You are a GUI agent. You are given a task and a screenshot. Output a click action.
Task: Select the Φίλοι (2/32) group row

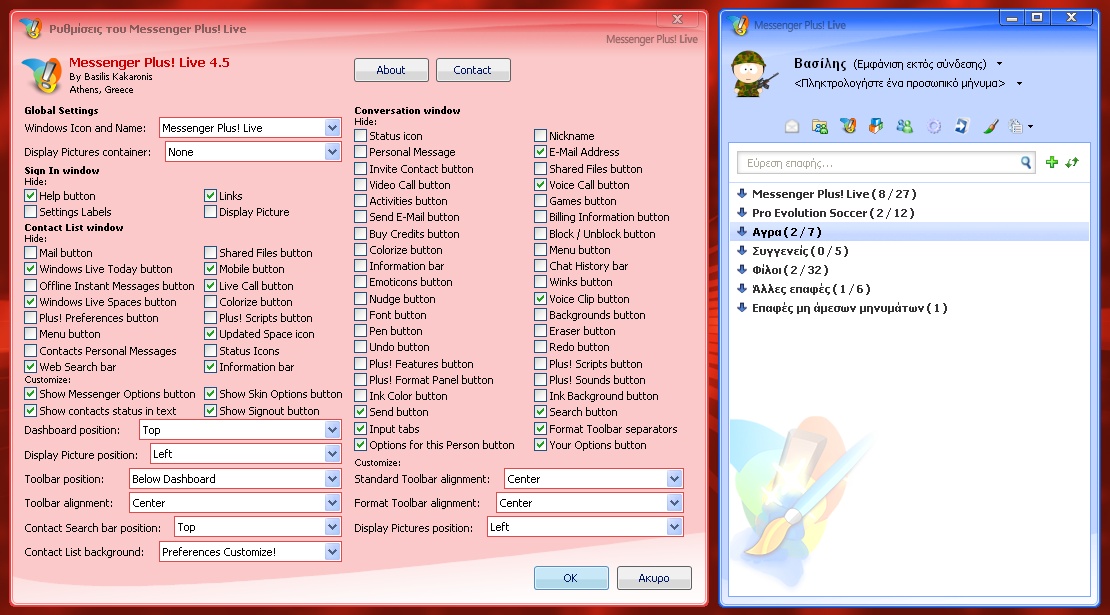(909, 270)
